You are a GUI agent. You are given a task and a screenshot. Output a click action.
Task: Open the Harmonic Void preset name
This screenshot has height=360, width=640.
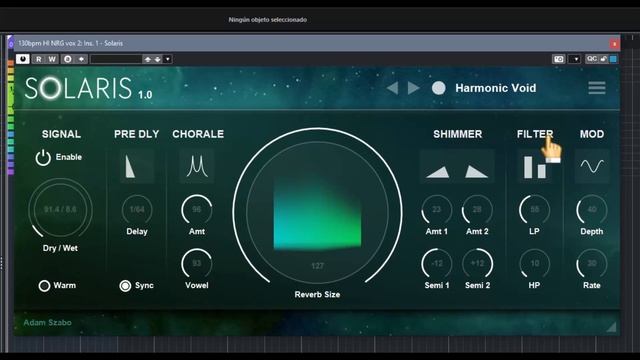tap(496, 88)
